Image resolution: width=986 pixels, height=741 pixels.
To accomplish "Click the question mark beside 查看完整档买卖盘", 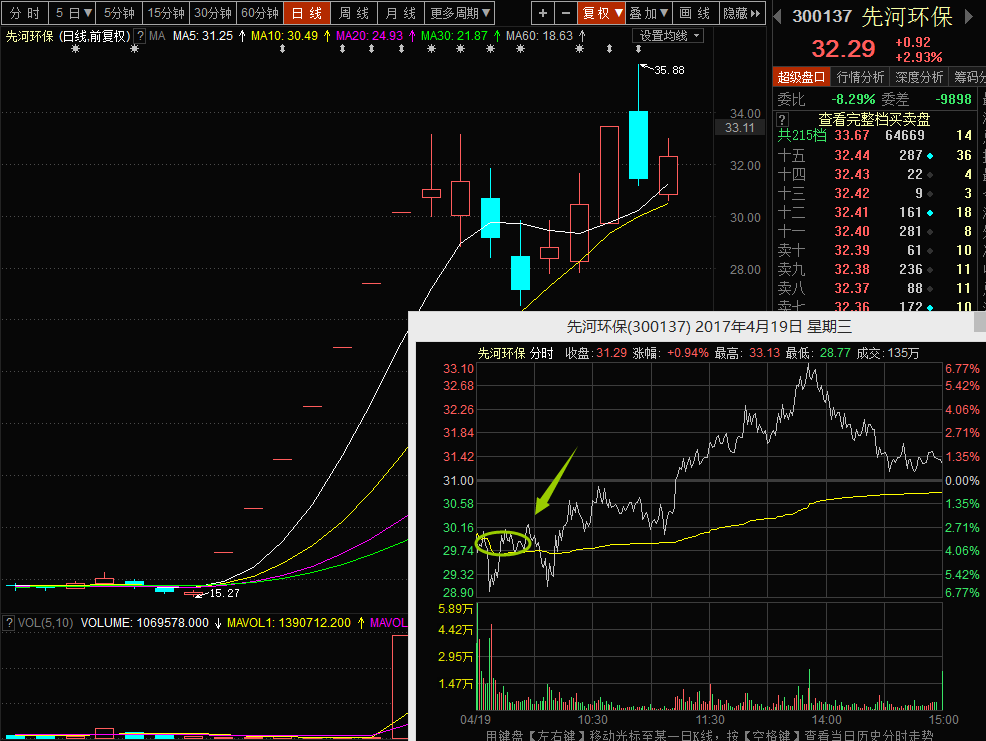I will point(784,119).
